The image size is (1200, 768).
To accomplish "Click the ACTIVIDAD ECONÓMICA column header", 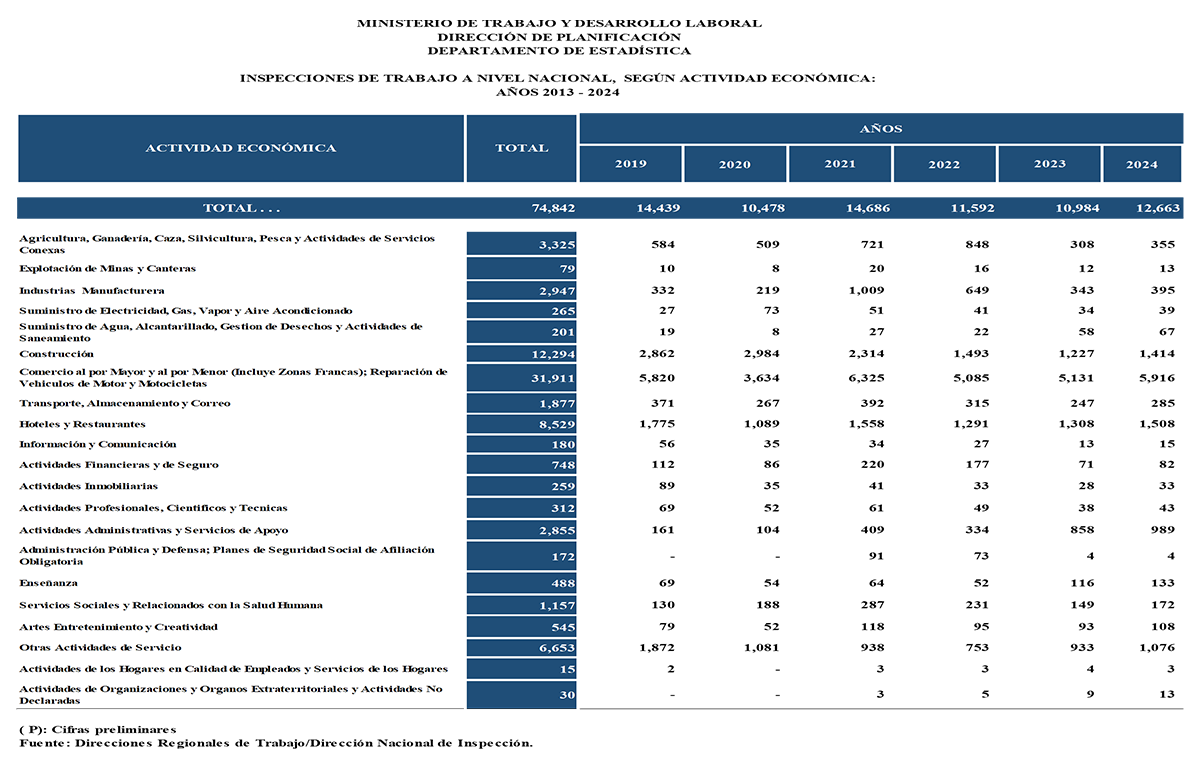I will pyautogui.click(x=241, y=148).
